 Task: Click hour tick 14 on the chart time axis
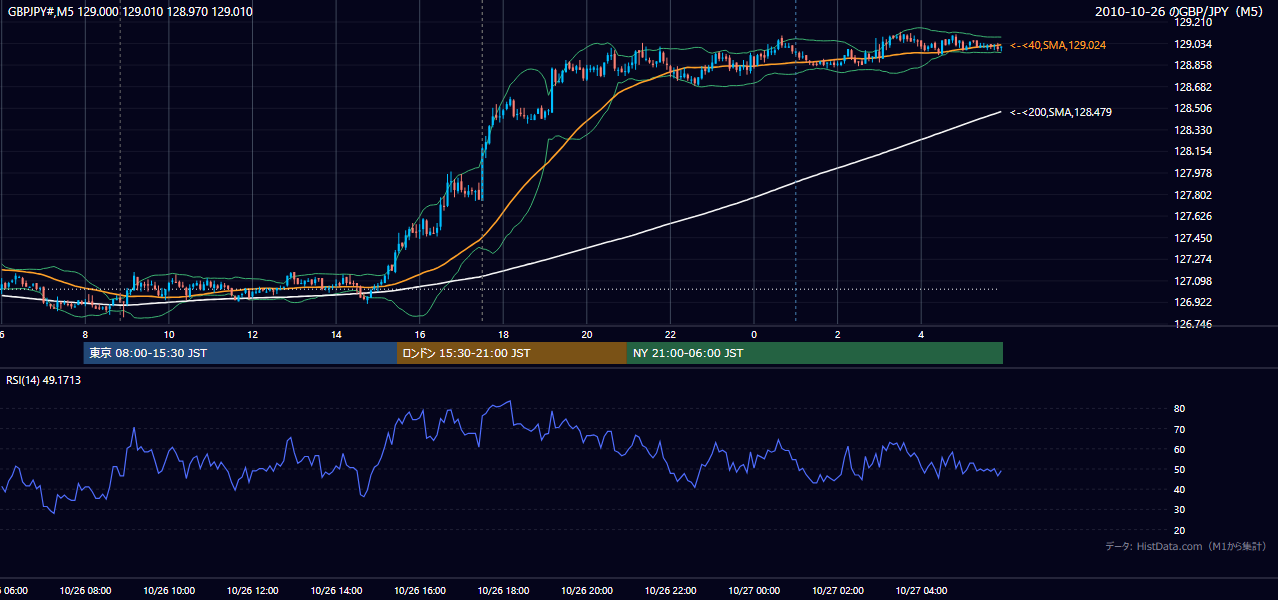336,334
